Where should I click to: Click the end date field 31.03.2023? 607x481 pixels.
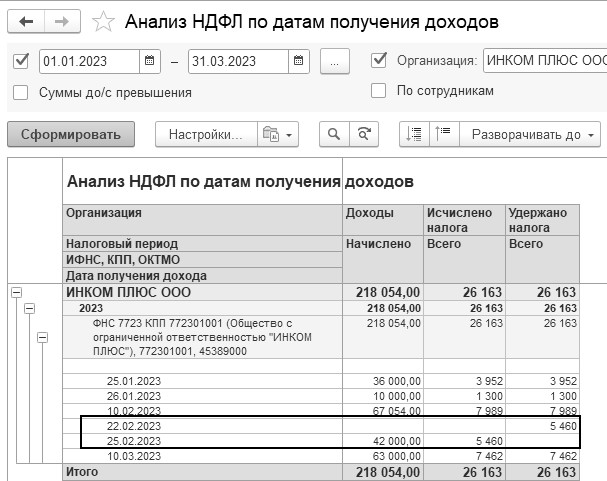click(238, 61)
